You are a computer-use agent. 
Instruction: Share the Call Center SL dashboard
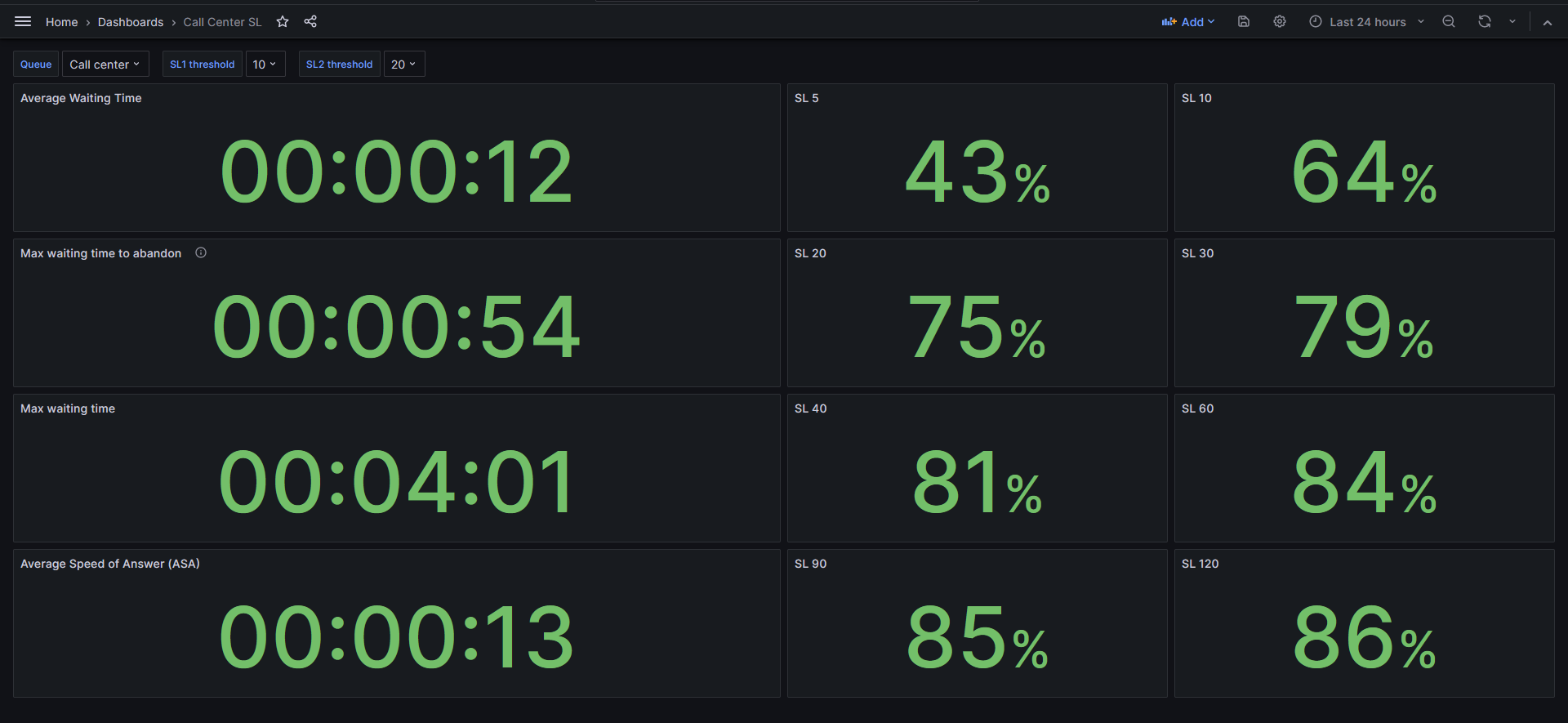pyautogui.click(x=310, y=22)
